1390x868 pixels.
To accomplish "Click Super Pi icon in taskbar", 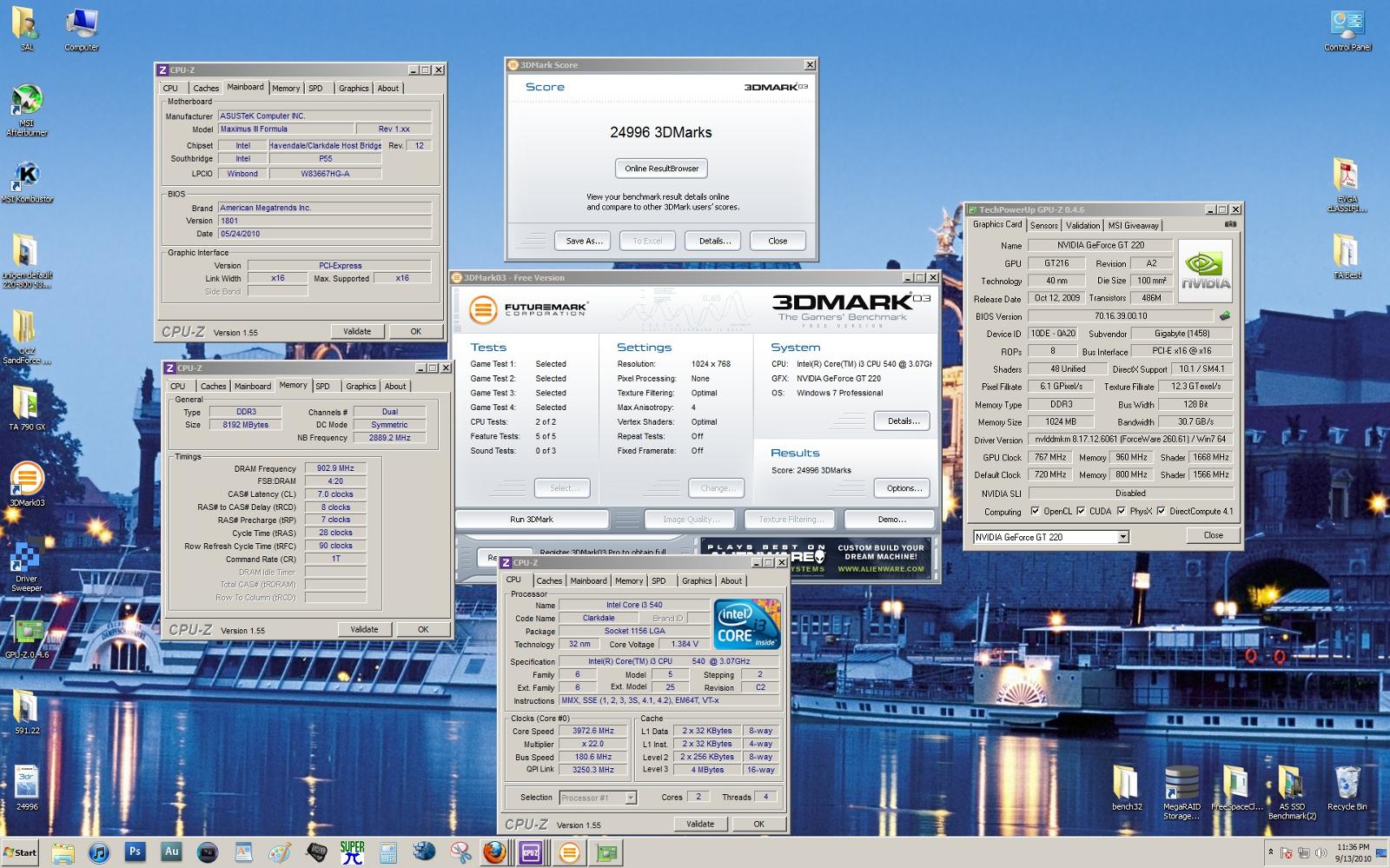I will 352,852.
